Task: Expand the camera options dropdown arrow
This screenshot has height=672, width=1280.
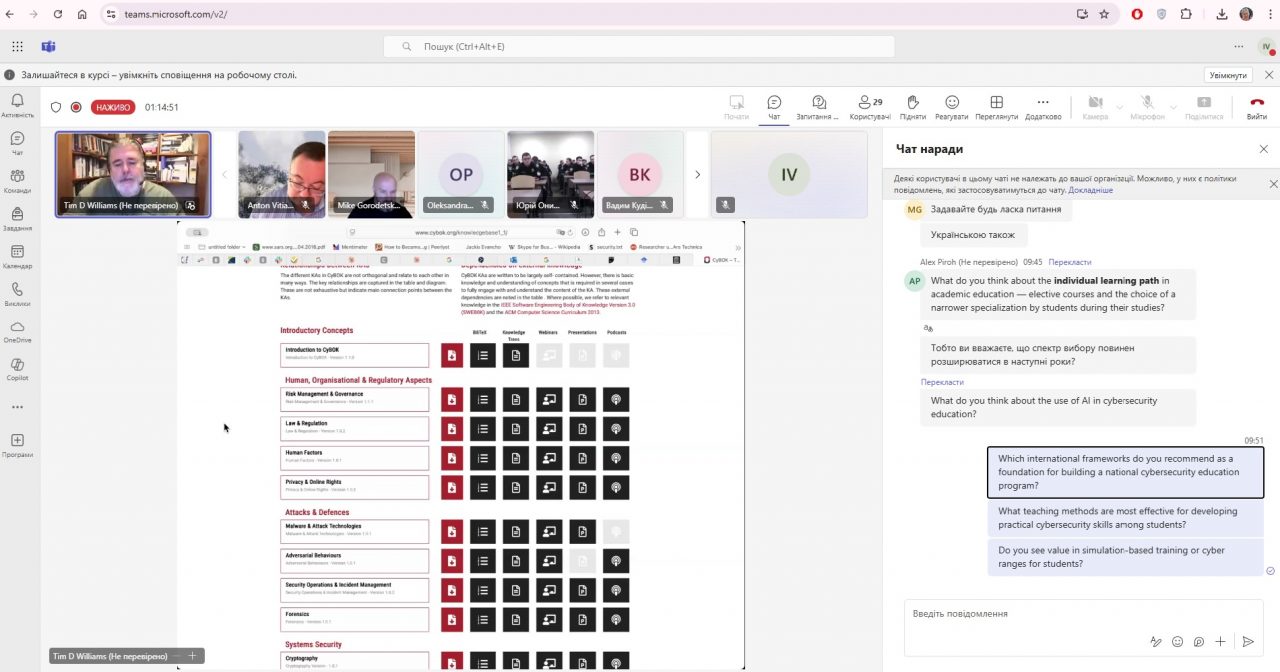Action: [1119, 106]
